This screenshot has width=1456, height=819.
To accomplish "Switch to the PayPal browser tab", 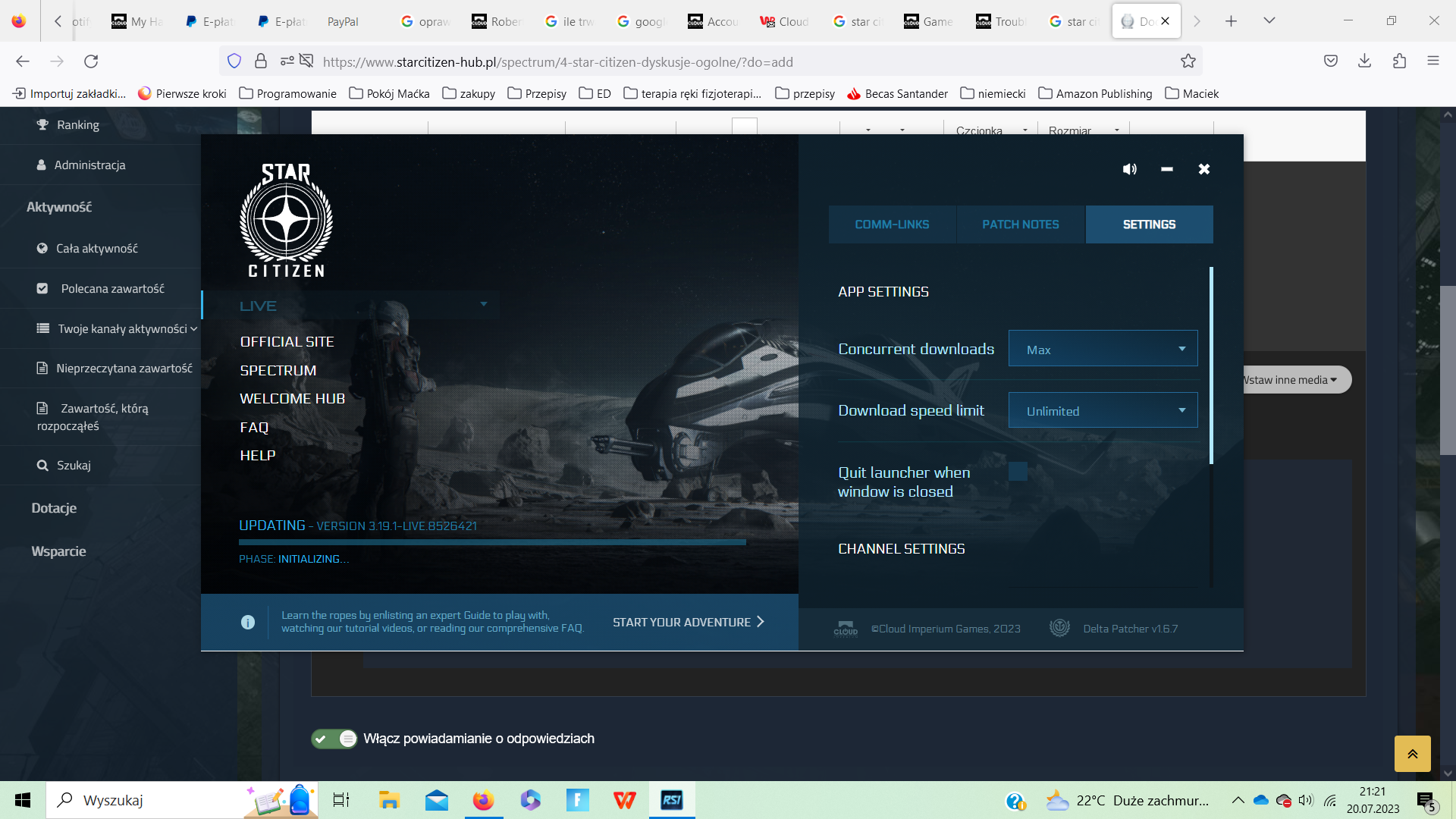I will [x=343, y=22].
